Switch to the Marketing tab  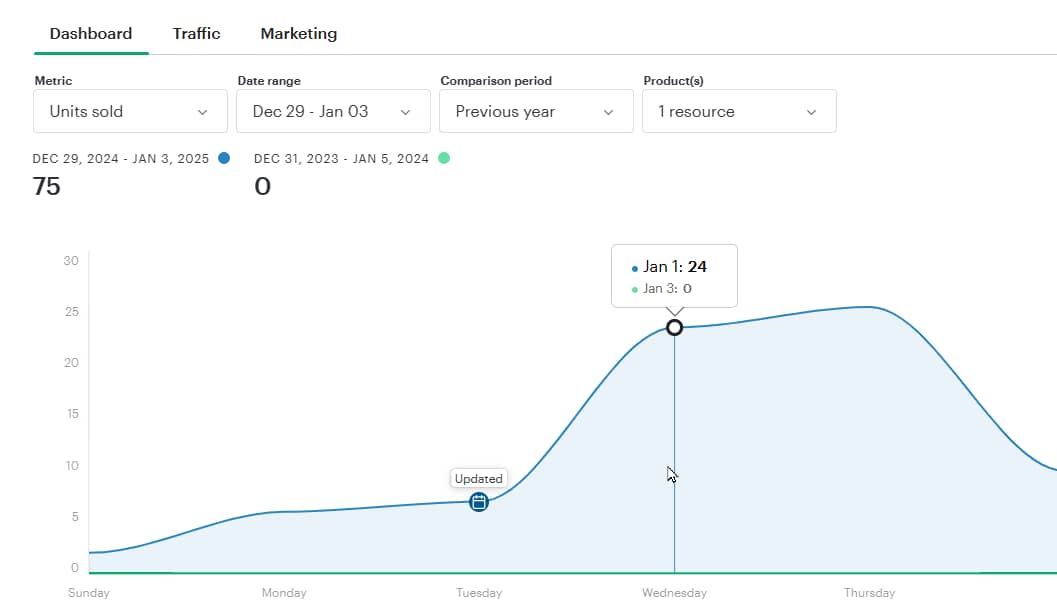[x=298, y=33]
